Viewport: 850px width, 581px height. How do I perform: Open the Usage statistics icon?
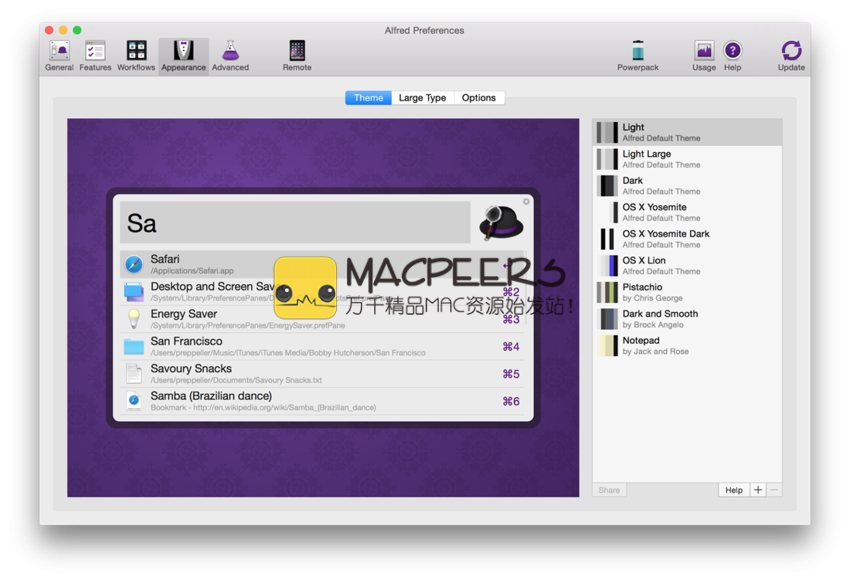pyautogui.click(x=704, y=55)
